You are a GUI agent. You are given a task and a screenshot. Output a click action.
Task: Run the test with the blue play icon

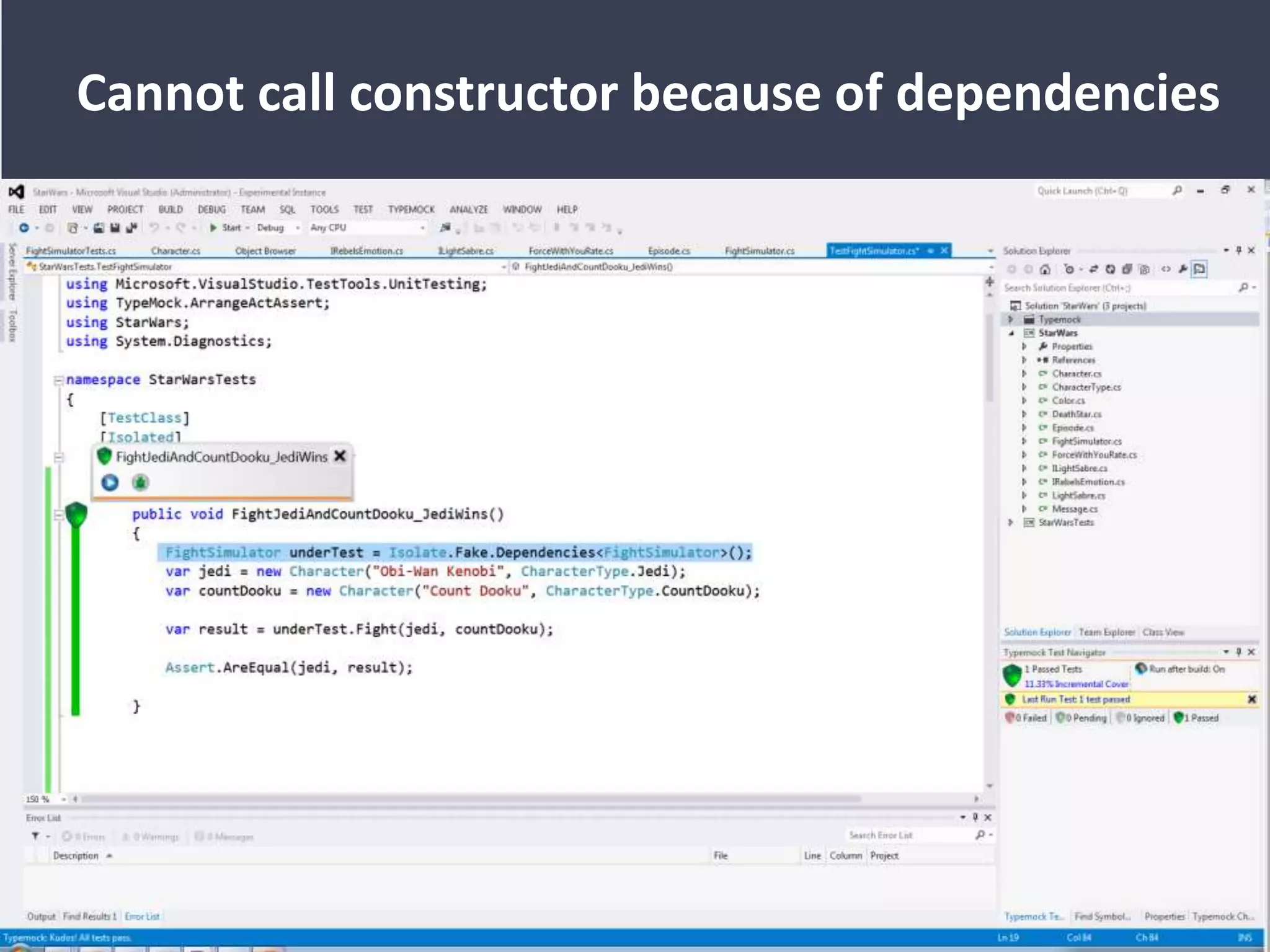(x=110, y=482)
